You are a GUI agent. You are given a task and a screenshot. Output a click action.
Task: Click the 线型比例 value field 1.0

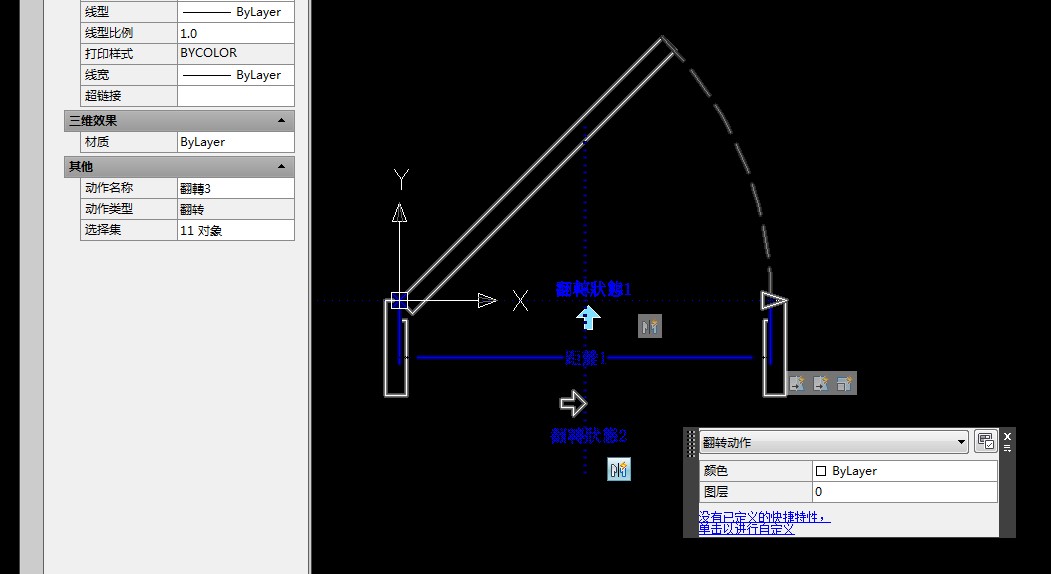pyautogui.click(x=235, y=33)
